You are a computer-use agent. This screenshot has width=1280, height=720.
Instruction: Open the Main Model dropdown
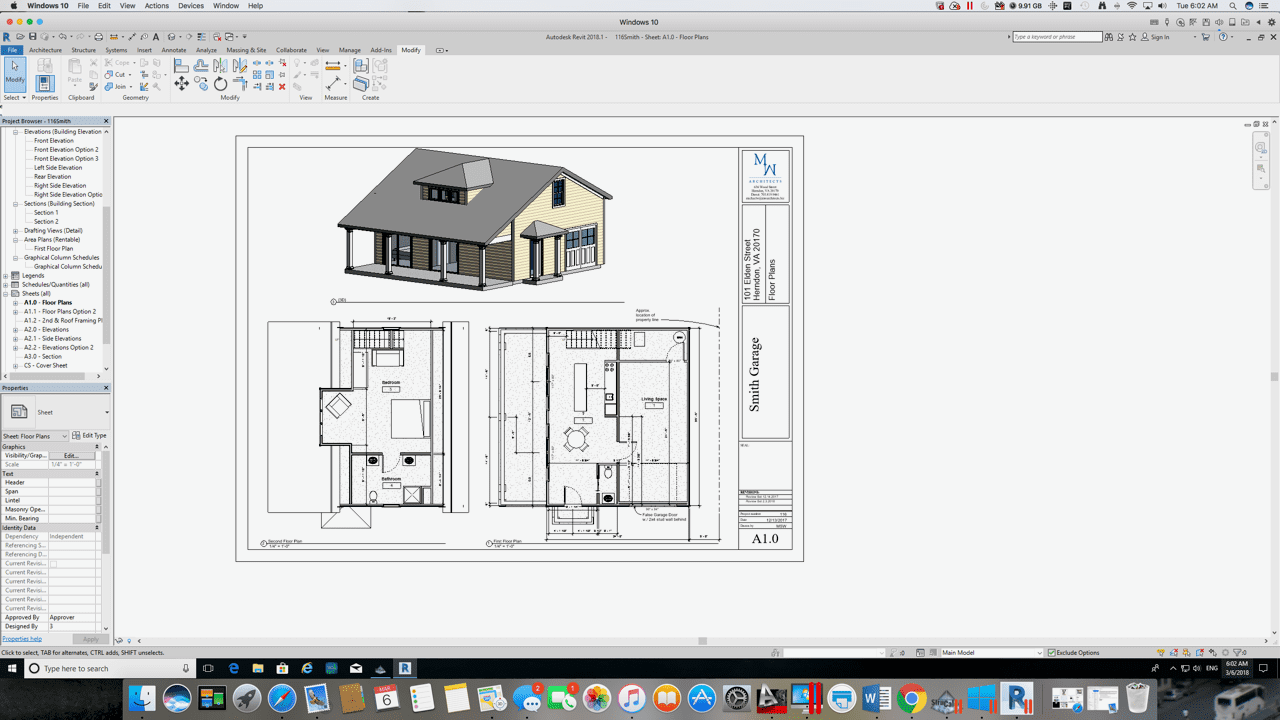(x=1040, y=652)
